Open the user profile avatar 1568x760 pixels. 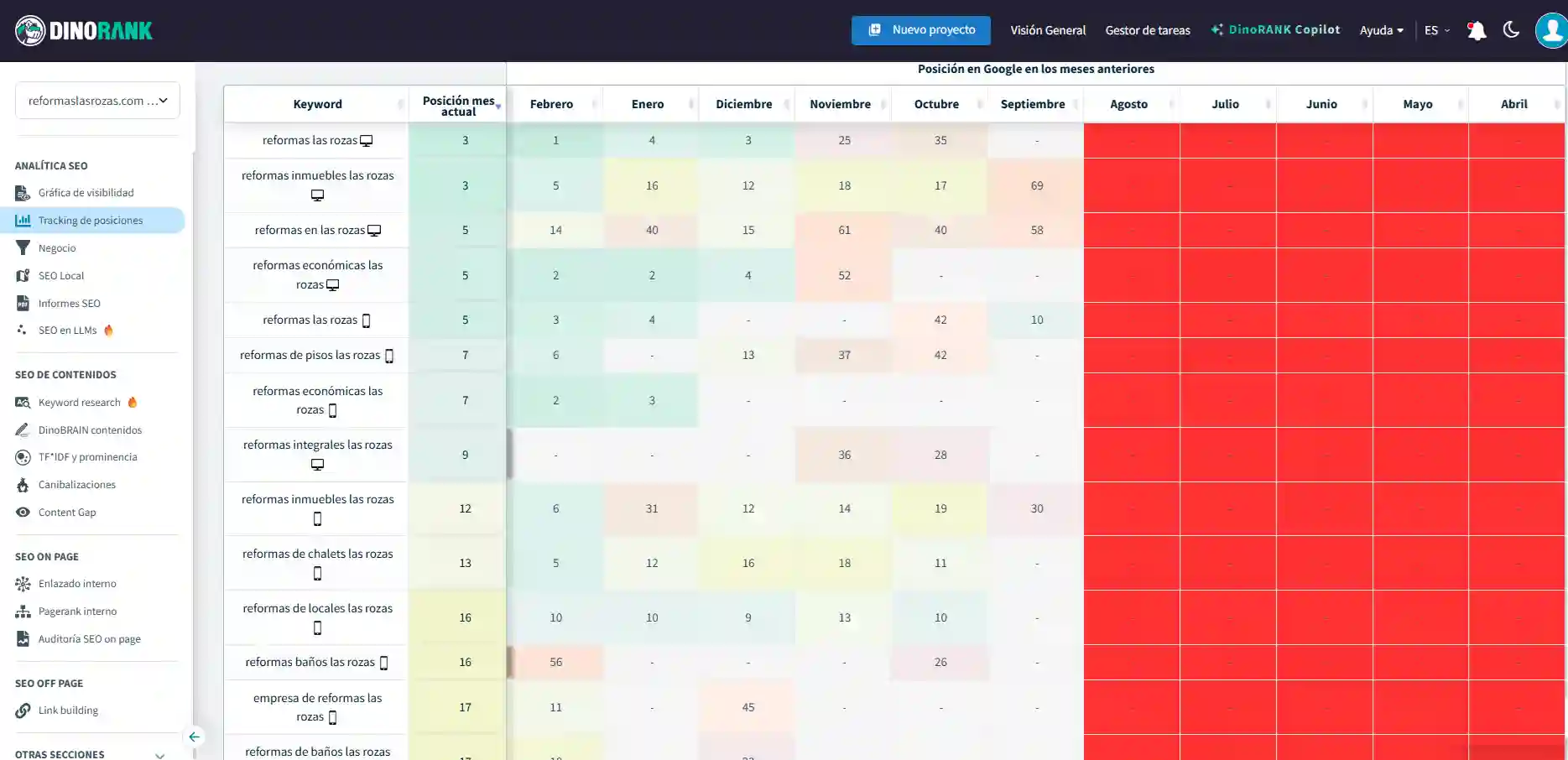(1550, 31)
